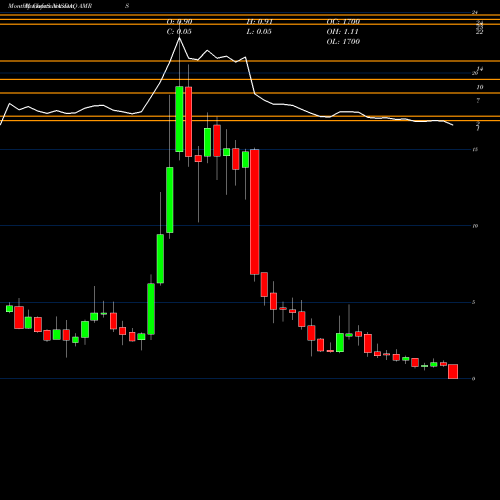
Task: Select the last red candle at chart's right end
Action: tap(453, 371)
